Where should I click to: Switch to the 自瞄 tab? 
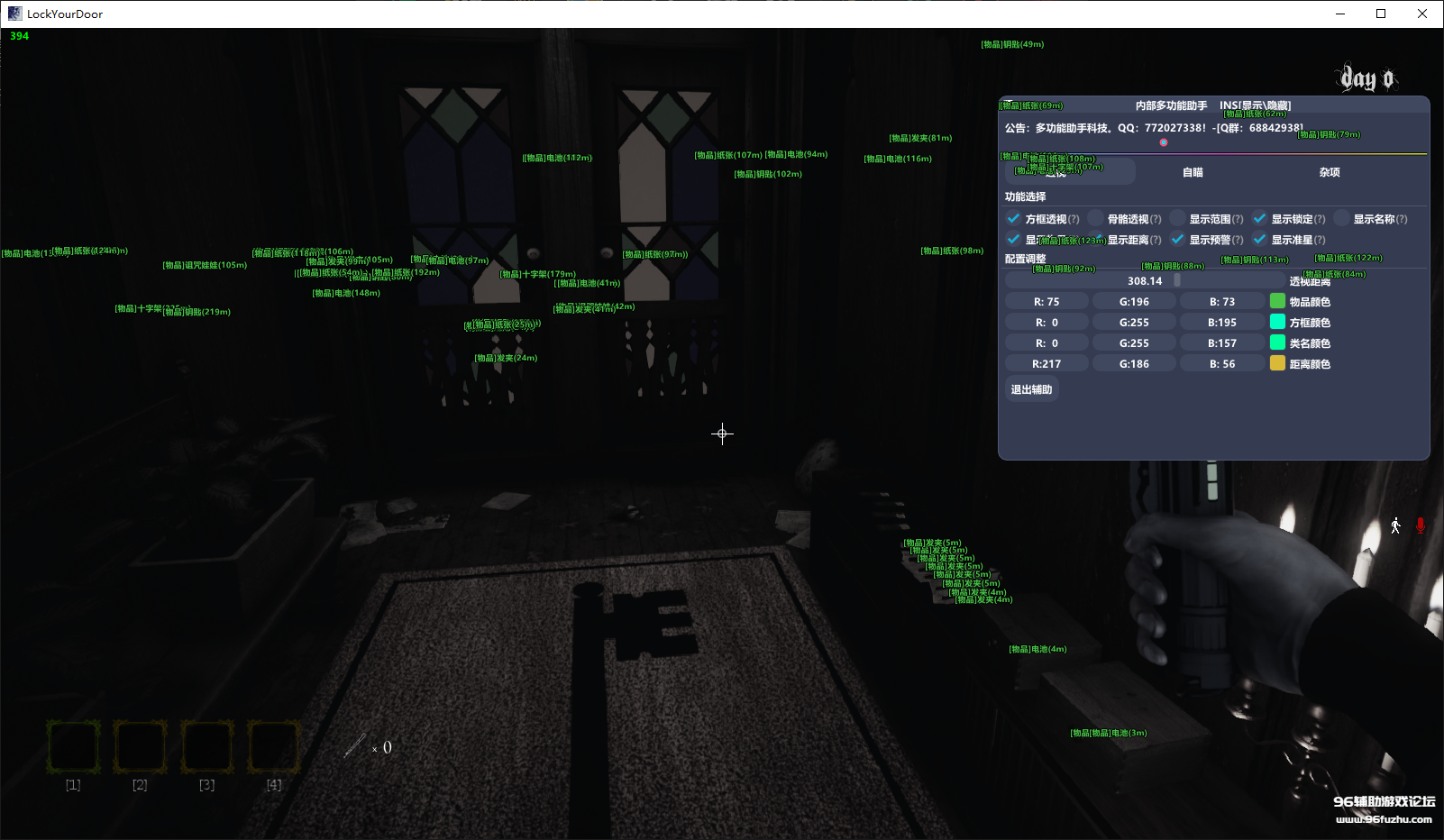1193,172
